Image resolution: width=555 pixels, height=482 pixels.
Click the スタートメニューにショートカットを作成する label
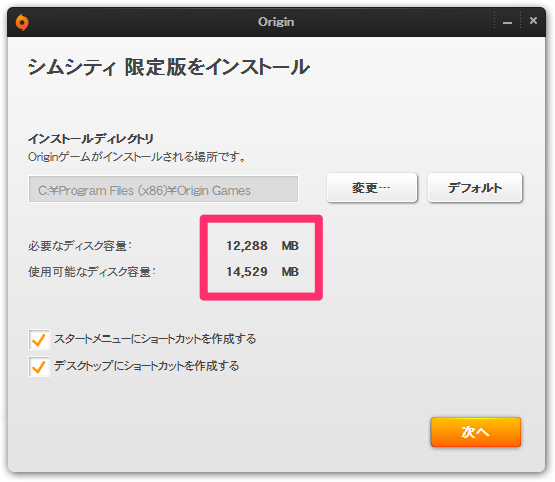click(155, 339)
